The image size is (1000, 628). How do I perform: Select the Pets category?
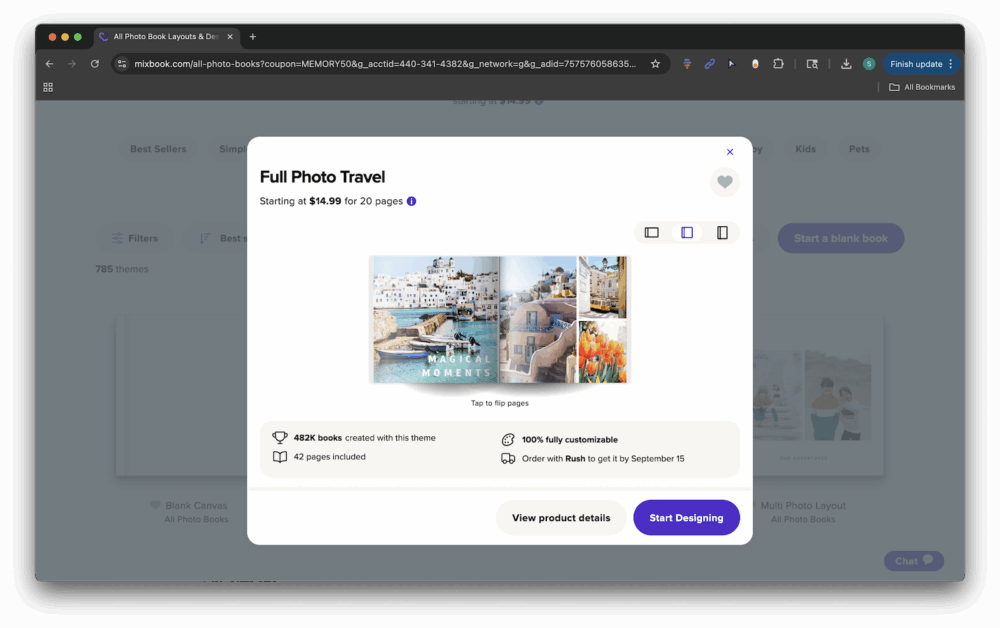tap(859, 149)
